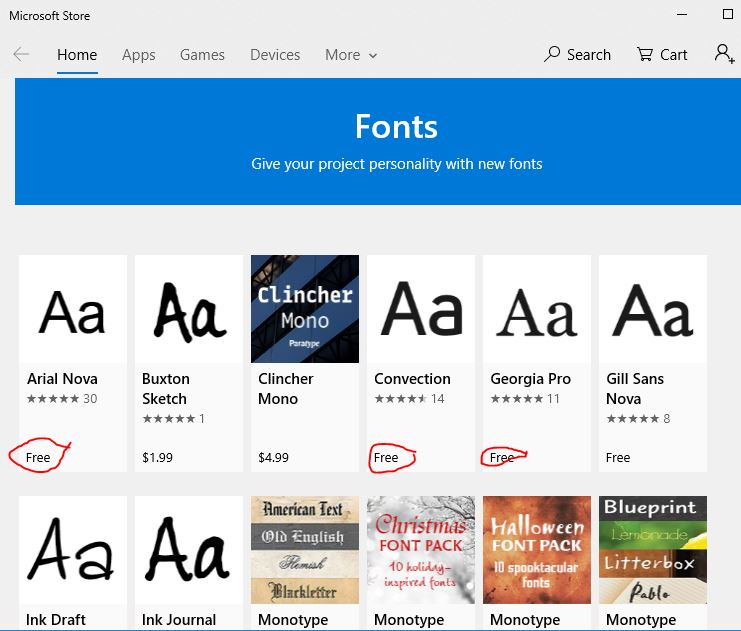This screenshot has width=741, height=631.
Task: Open the Georgia Pro font thumbnail
Action: (x=537, y=309)
